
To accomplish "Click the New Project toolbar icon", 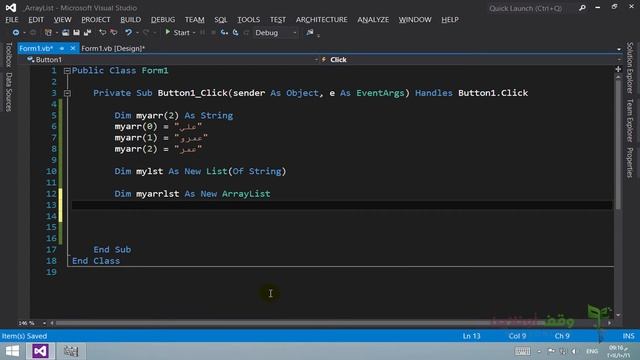I will [48, 33].
